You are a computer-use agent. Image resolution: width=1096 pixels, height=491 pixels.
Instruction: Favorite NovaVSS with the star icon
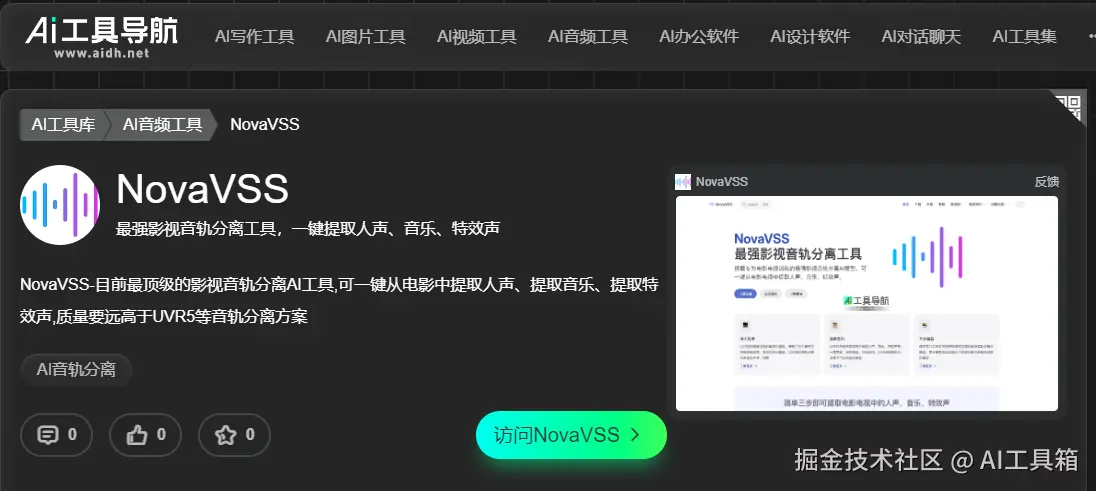(x=234, y=435)
